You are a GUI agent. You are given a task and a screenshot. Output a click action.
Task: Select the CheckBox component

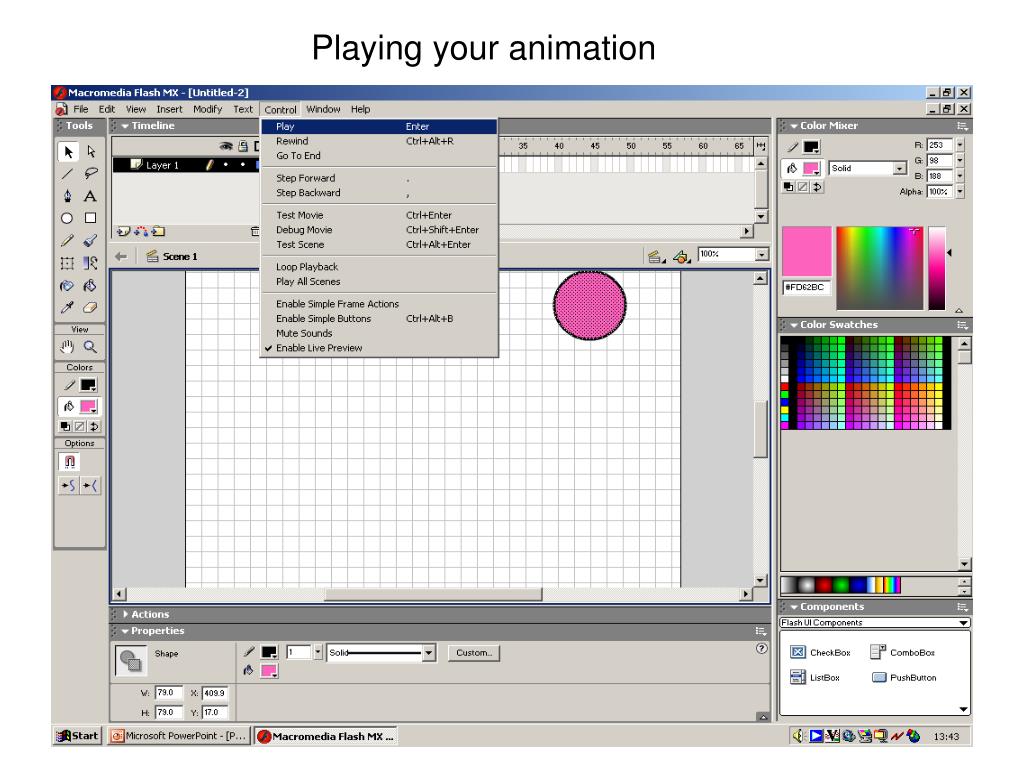pyautogui.click(x=821, y=652)
